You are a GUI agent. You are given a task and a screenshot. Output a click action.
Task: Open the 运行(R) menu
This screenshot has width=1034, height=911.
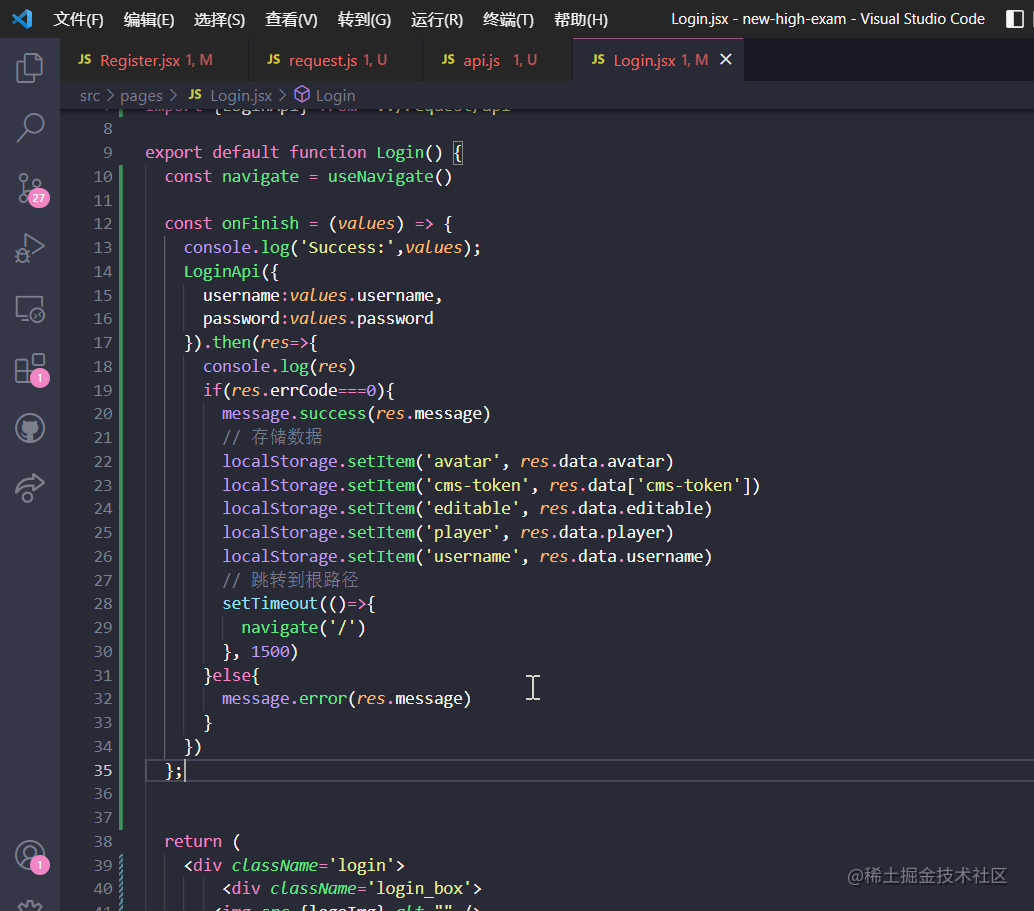(437, 20)
